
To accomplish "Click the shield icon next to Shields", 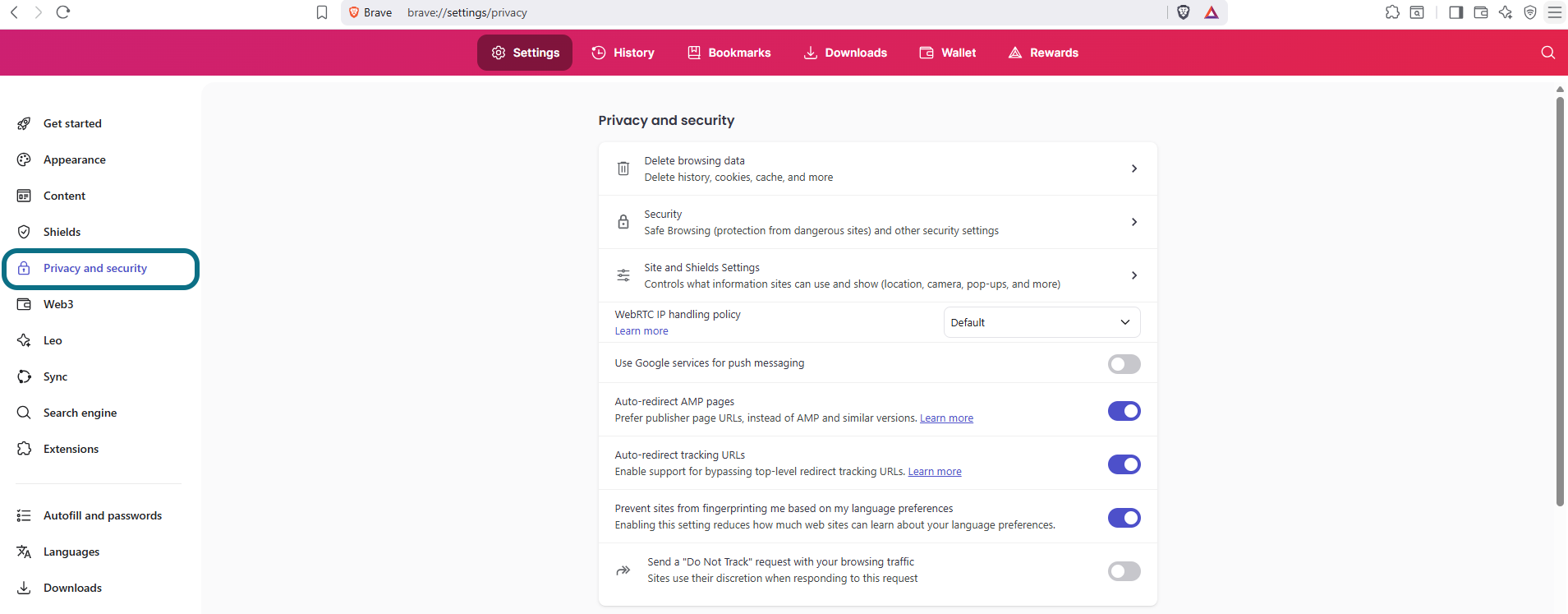I will (x=24, y=232).
